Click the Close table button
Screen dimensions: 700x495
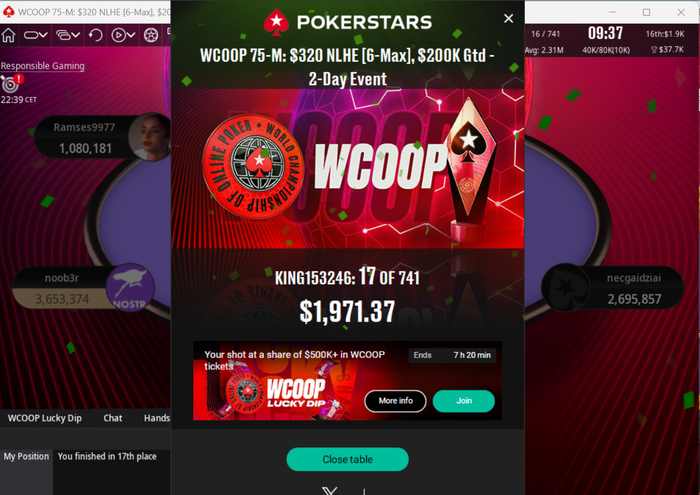[347, 459]
